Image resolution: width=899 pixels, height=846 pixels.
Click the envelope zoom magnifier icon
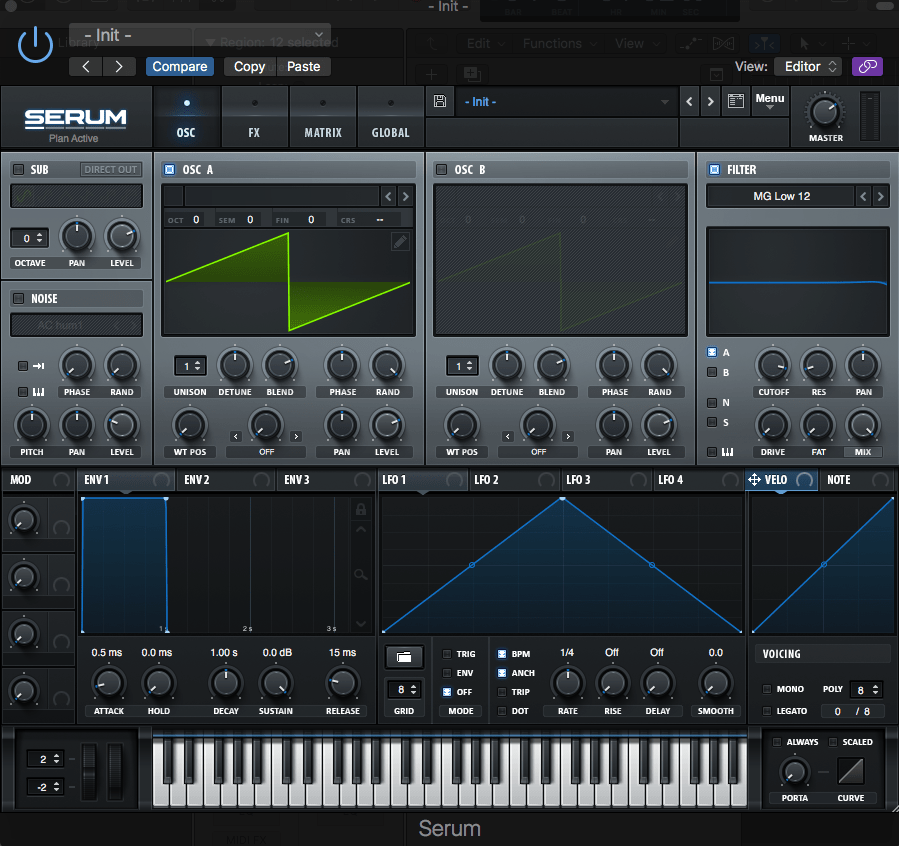360,574
